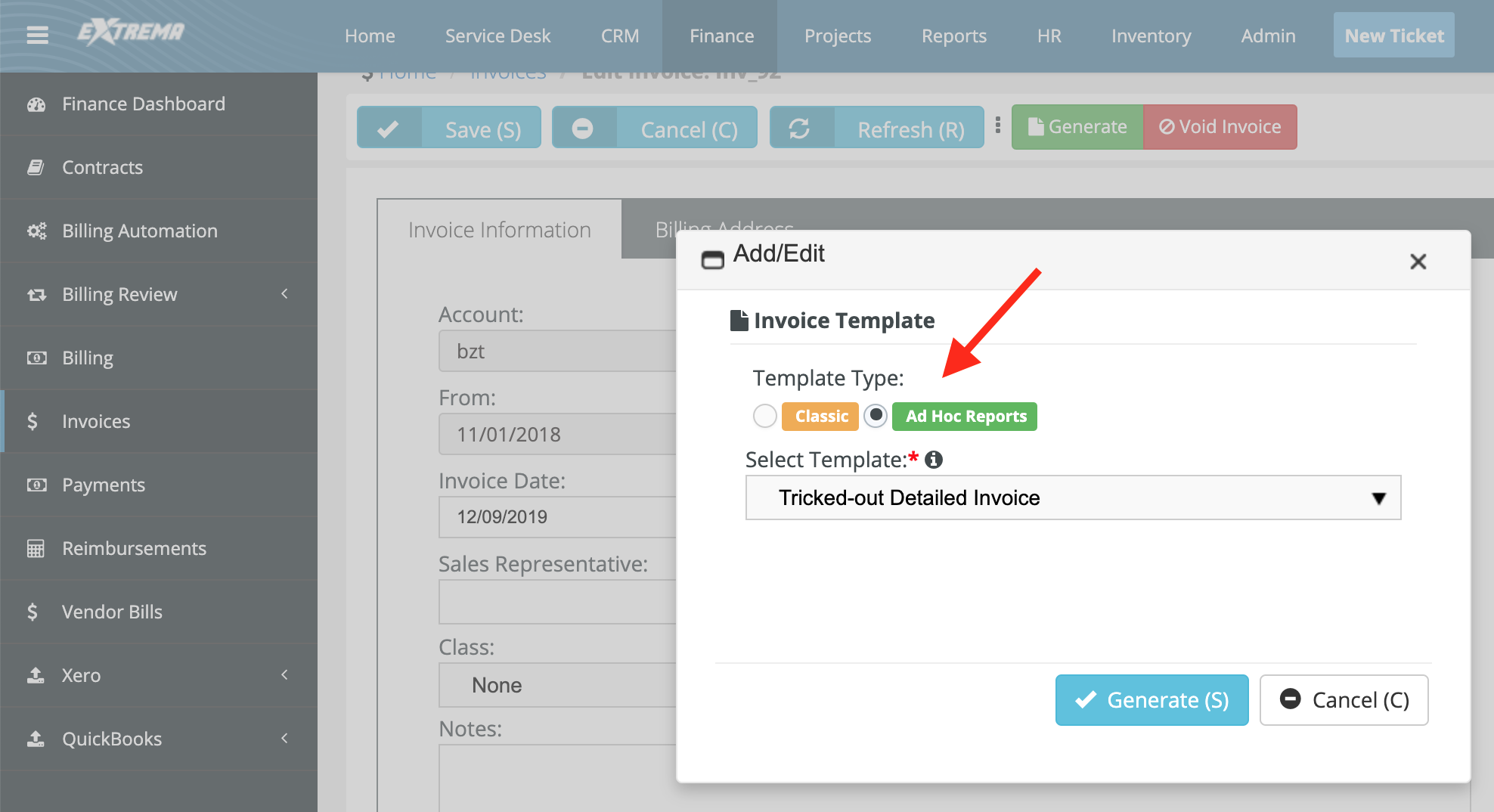Click the Invoice Date field 12/09/2019
Screen dimensions: 1494x812
557,517
